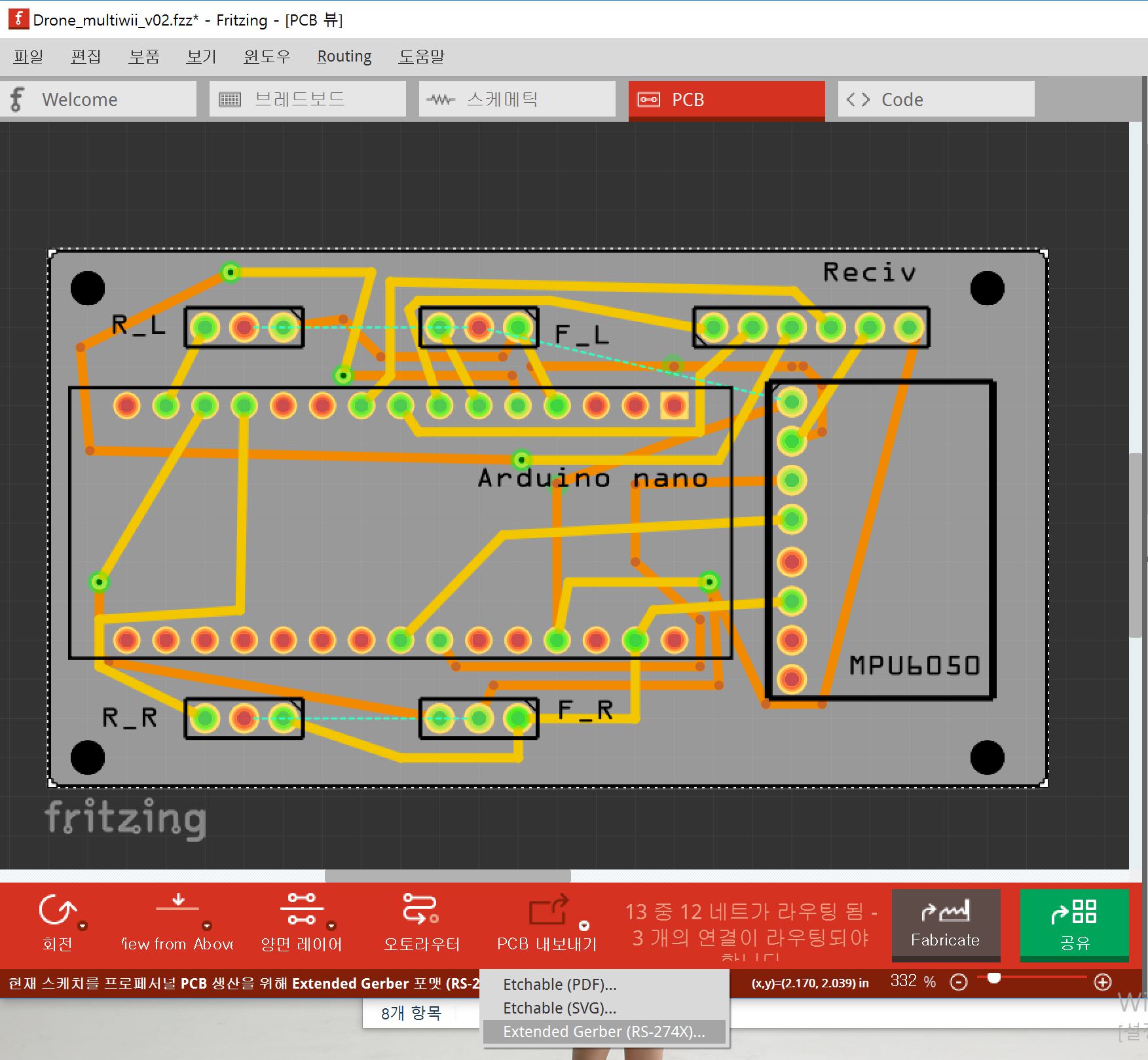Click the zoom in plus icon
The width and height of the screenshot is (1148, 1060).
1103,982
